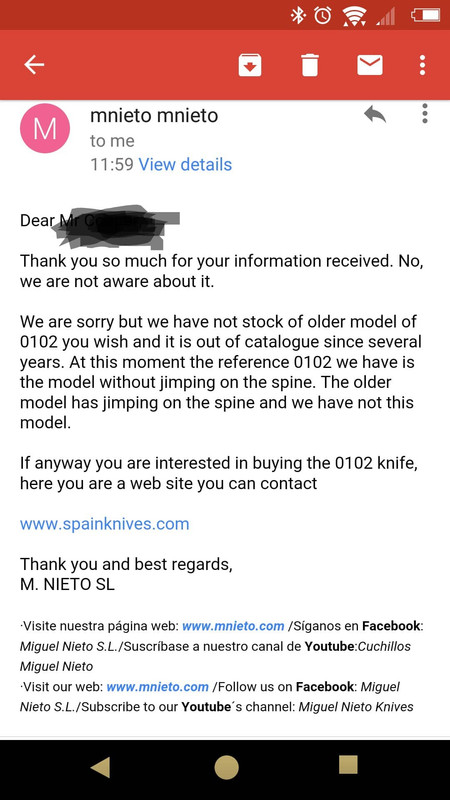Open the top bar overflow menu
This screenshot has width=450, height=800.
422,65
